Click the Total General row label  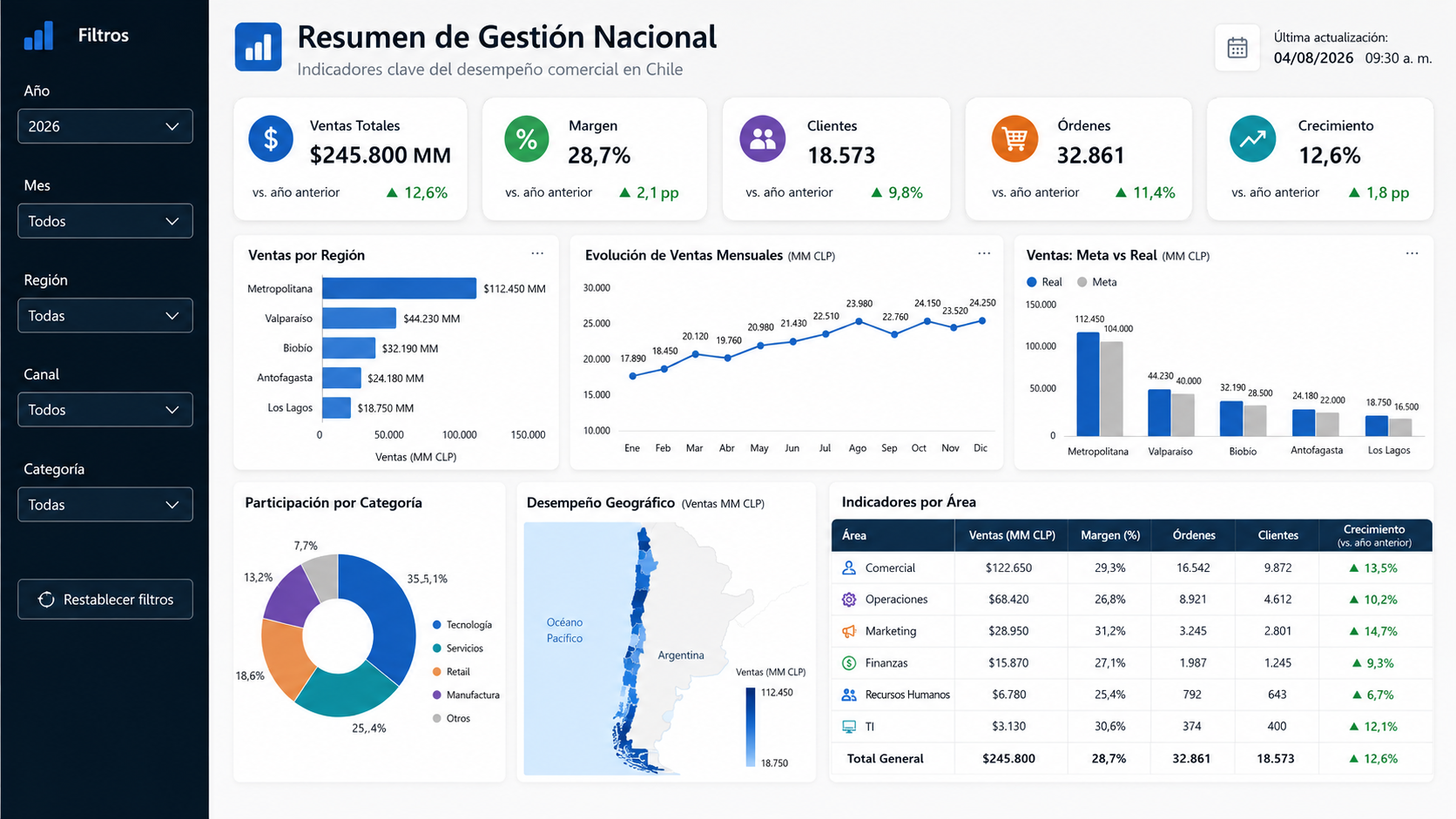tap(885, 758)
